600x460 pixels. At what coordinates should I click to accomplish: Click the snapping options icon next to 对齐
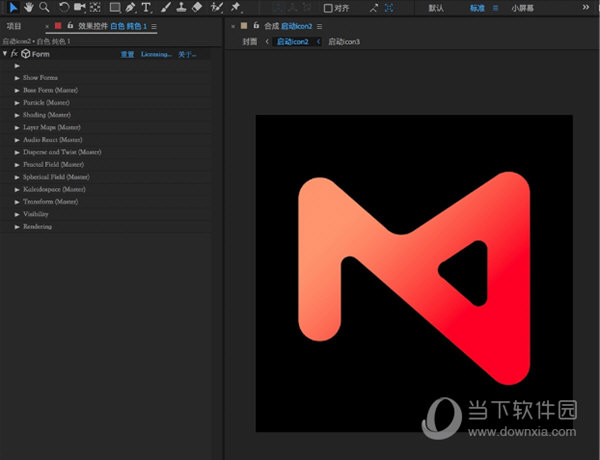pyautogui.click(x=373, y=8)
